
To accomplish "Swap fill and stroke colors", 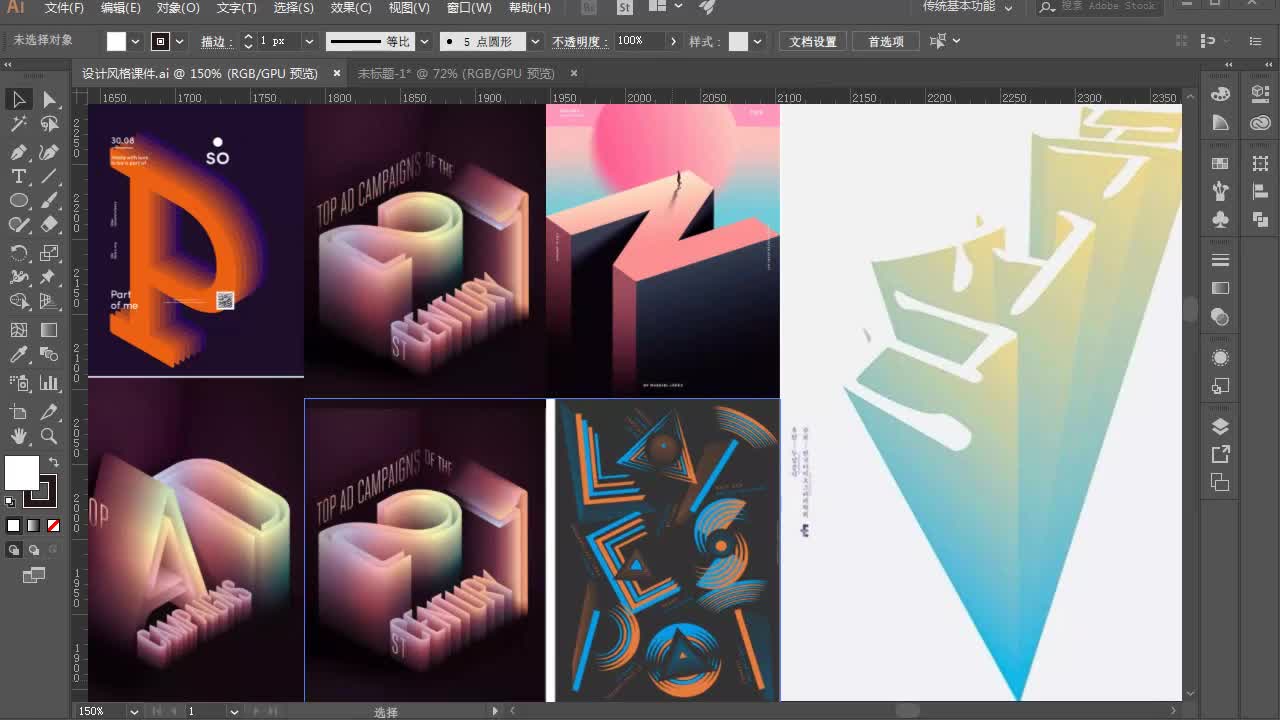I will (53, 462).
